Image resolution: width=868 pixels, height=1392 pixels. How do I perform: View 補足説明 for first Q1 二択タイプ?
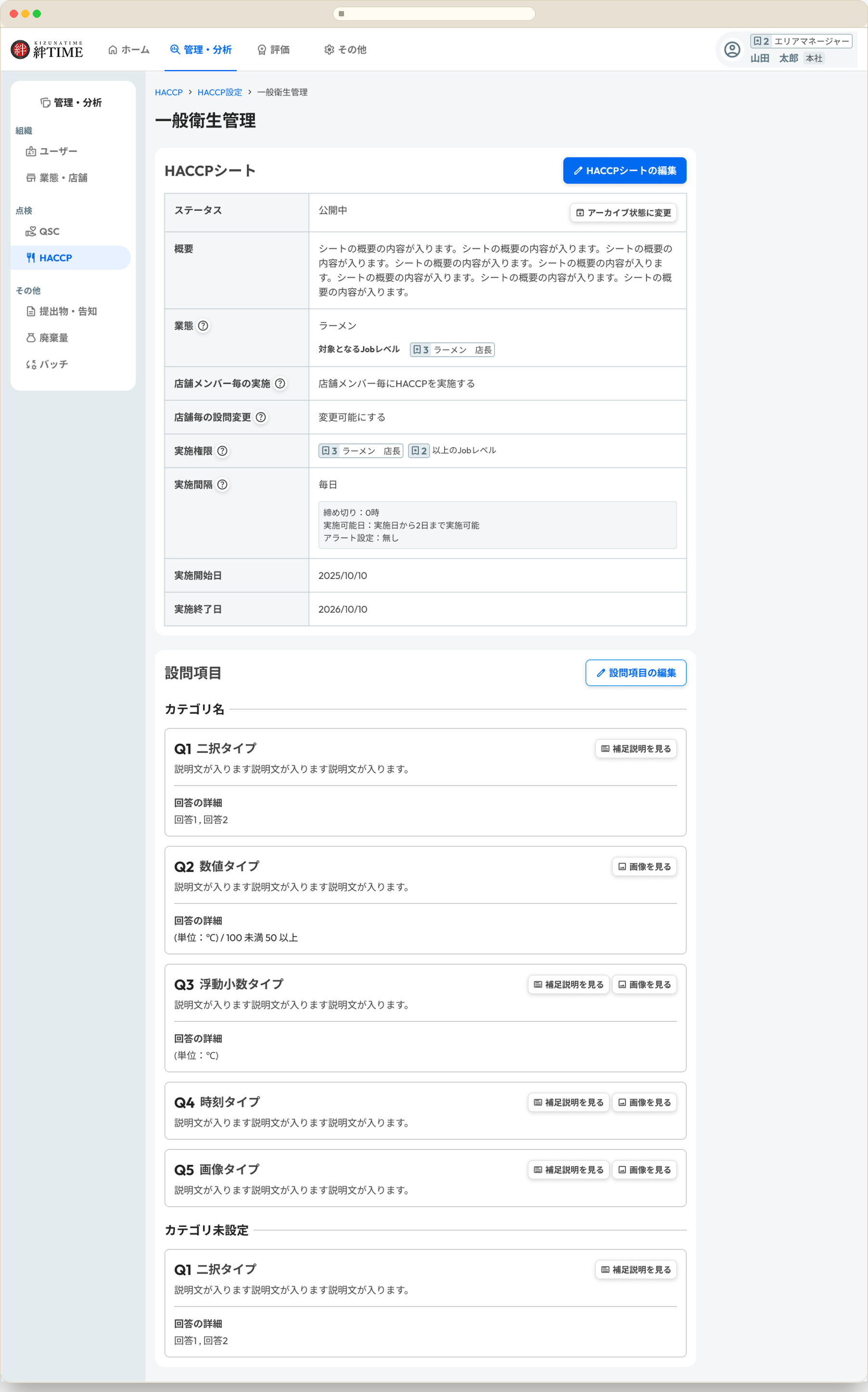636,749
